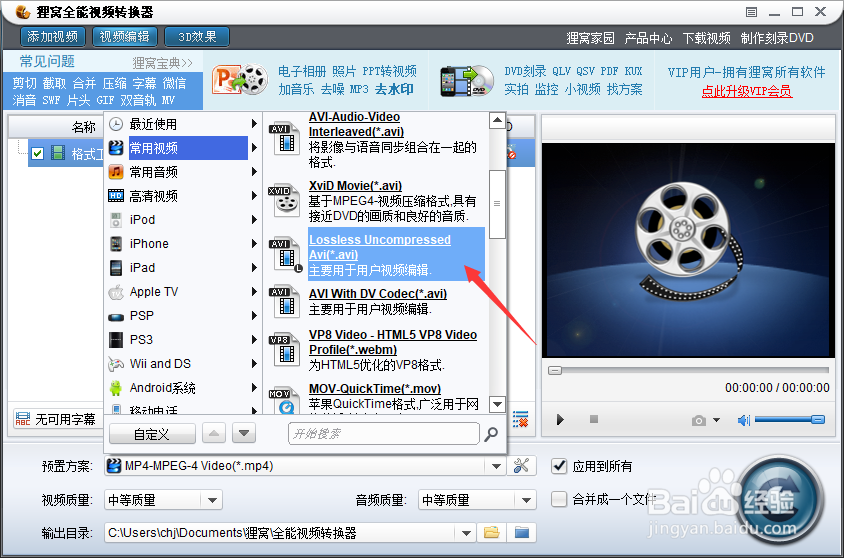Open preset settings wrench icon
The width and height of the screenshot is (844, 558).
tap(521, 465)
